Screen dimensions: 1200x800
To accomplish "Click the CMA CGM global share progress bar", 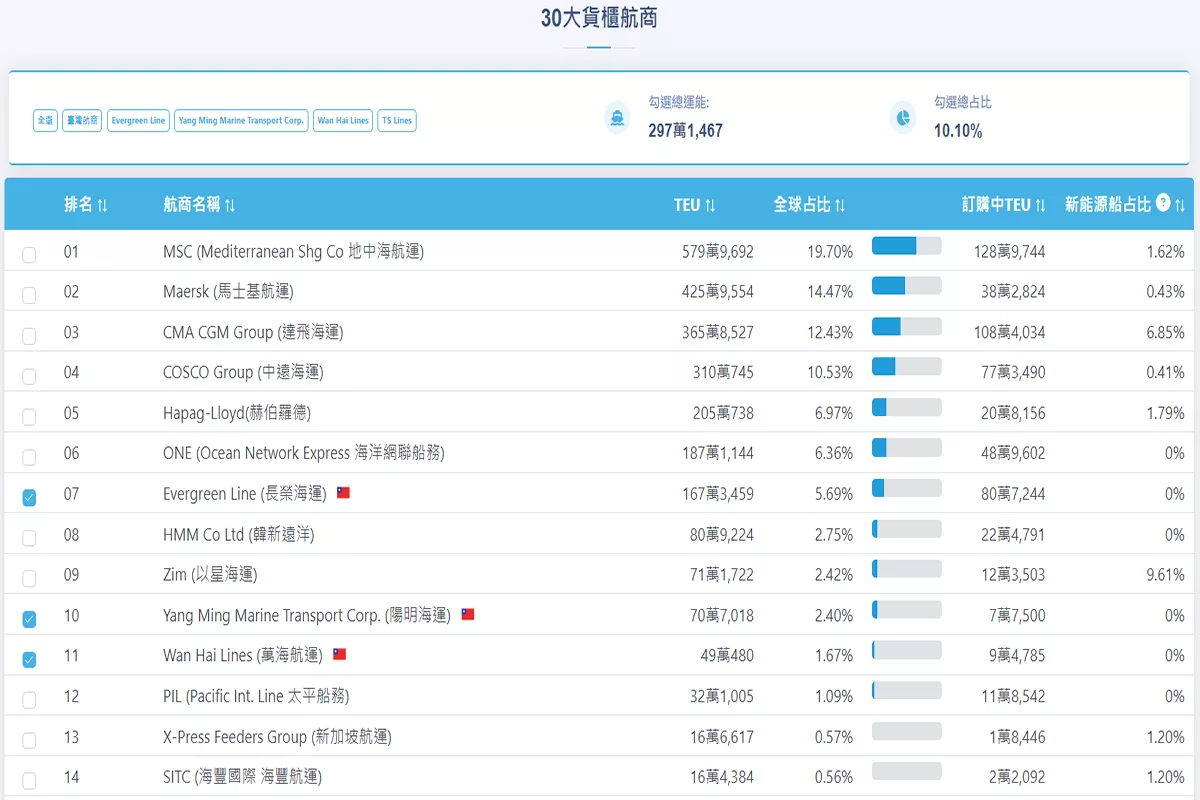I will click(907, 326).
